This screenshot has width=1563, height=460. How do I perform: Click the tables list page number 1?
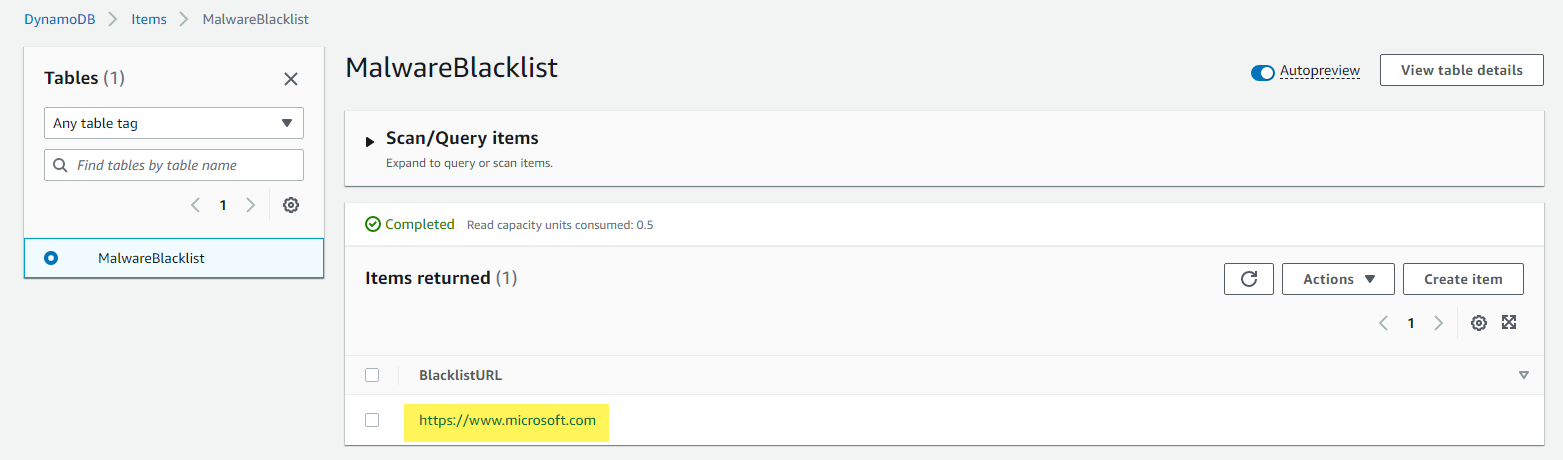(223, 205)
